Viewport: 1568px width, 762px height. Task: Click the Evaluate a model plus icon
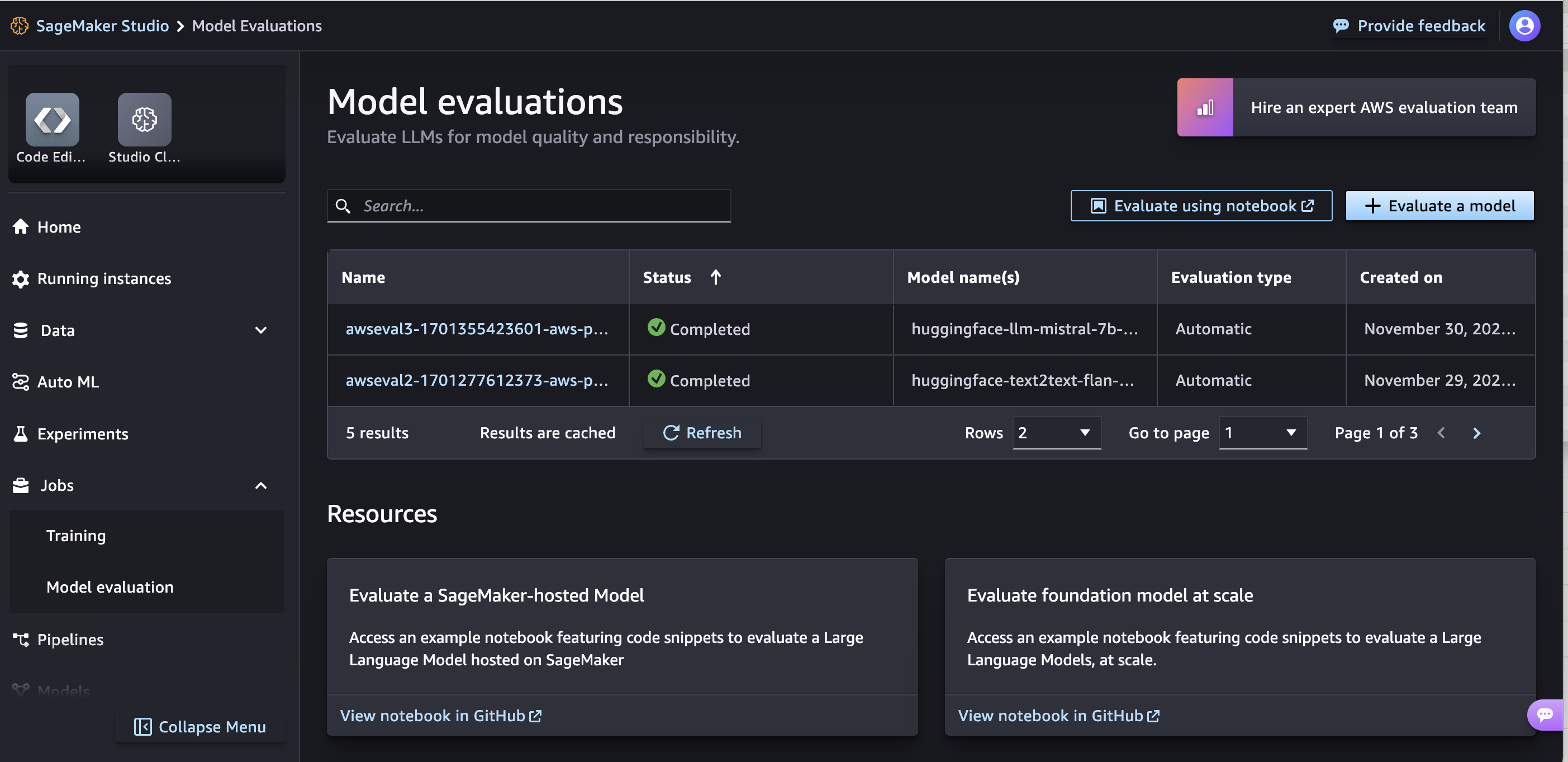pos(1371,205)
